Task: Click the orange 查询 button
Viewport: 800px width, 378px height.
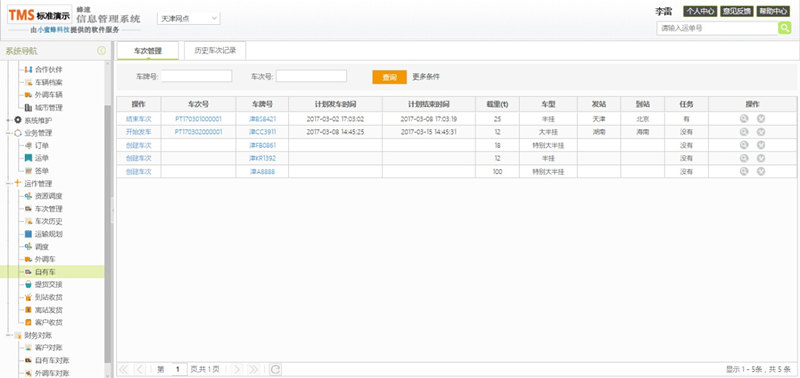Action: (x=389, y=77)
